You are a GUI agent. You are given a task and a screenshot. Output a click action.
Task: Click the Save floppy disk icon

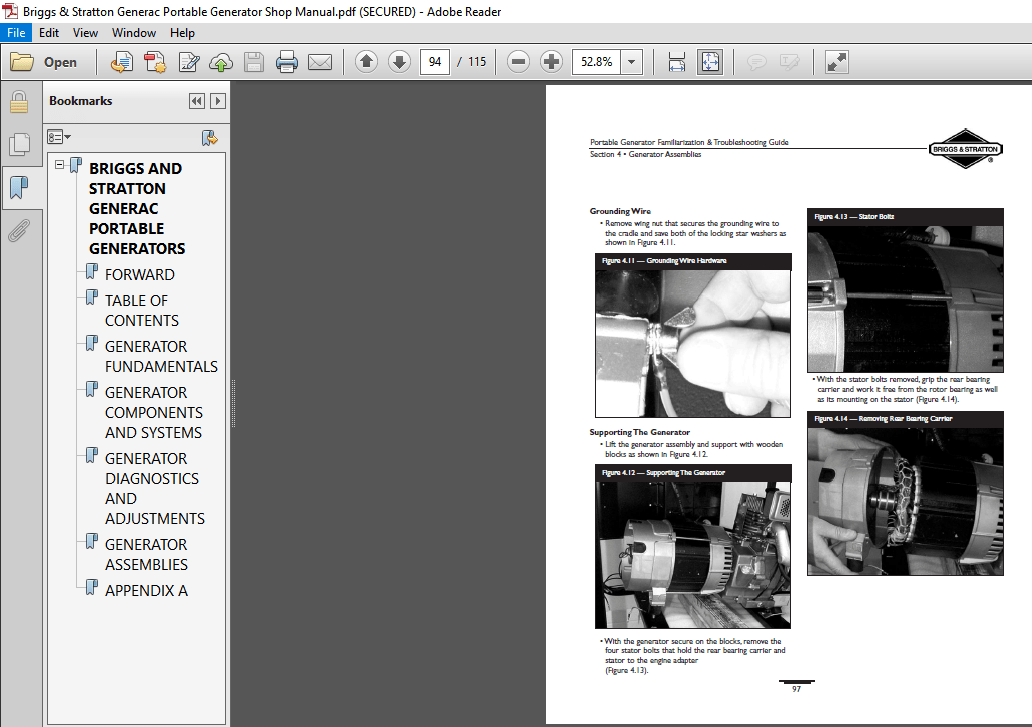254,63
